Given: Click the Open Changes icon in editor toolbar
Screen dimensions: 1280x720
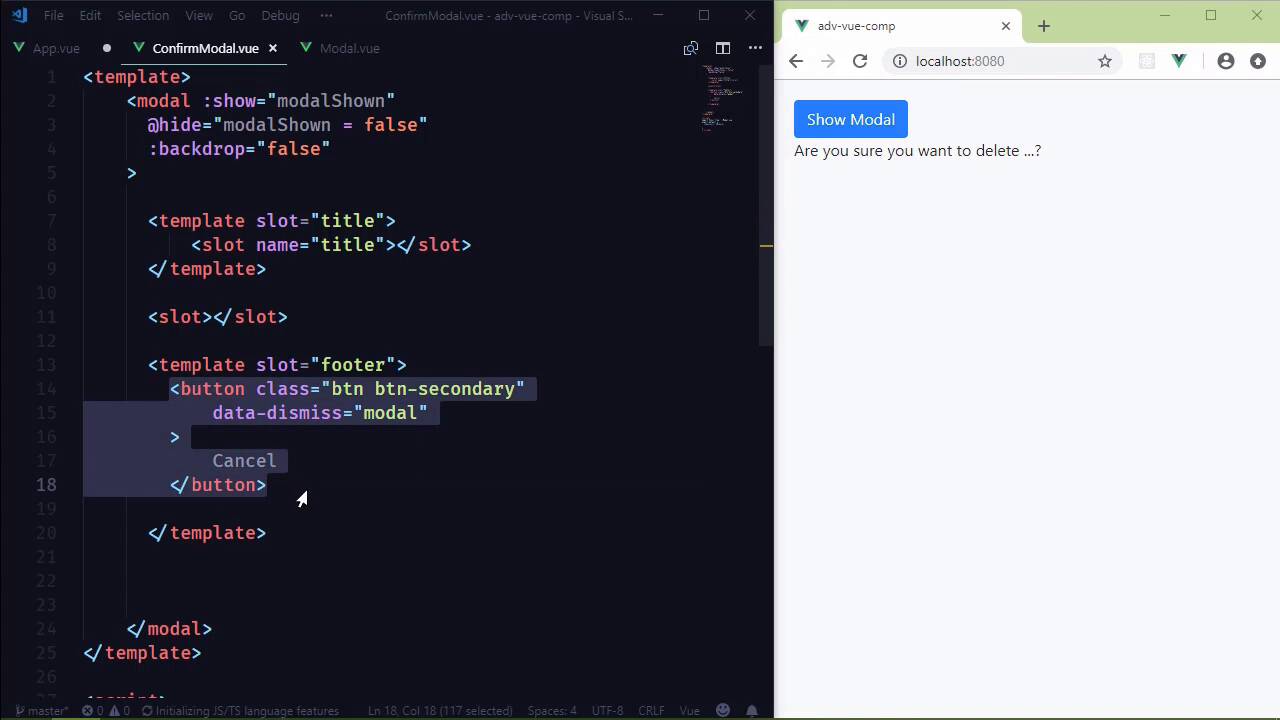Looking at the screenshot, I should pos(690,48).
